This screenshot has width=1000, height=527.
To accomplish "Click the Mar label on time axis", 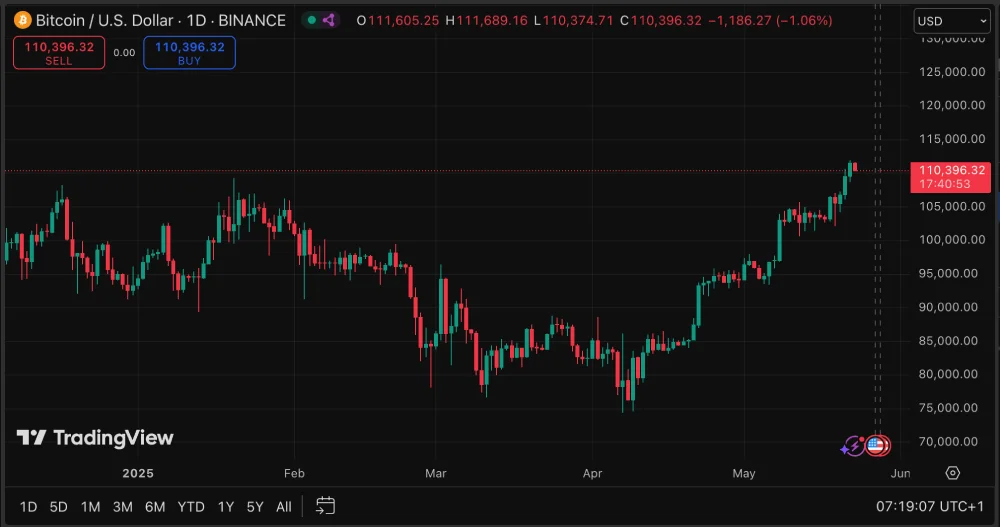I will click(x=436, y=473).
